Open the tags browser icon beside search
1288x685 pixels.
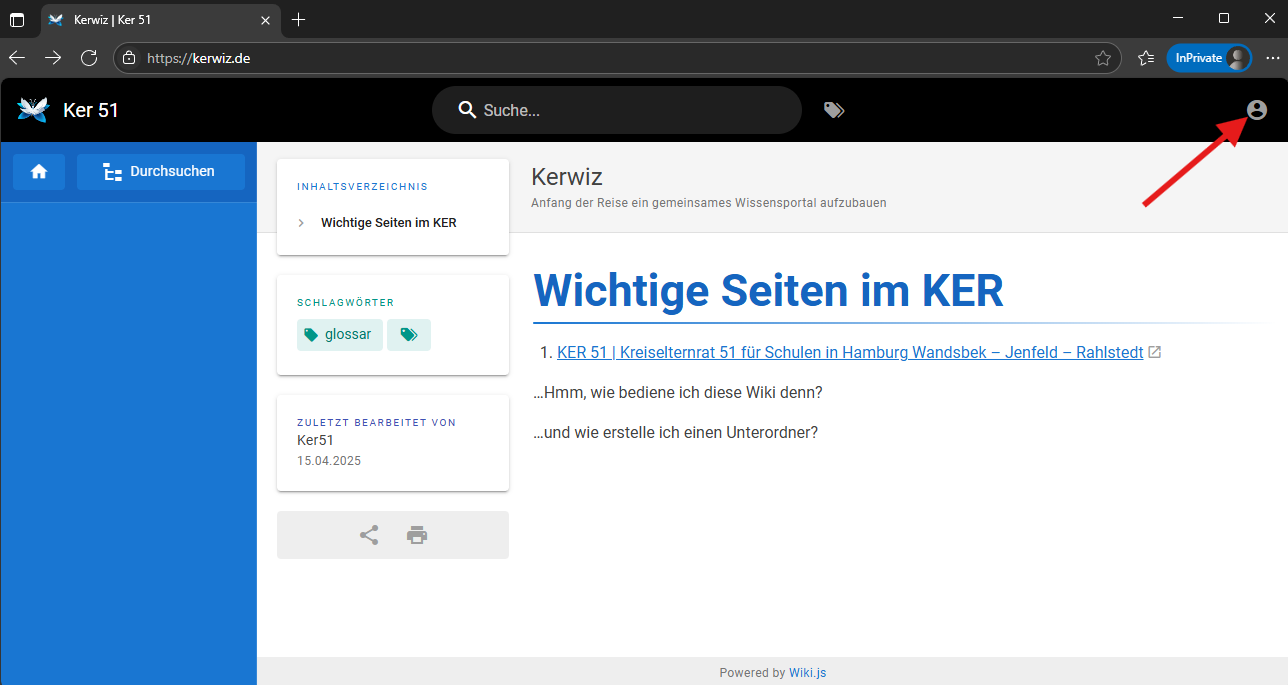coord(834,110)
